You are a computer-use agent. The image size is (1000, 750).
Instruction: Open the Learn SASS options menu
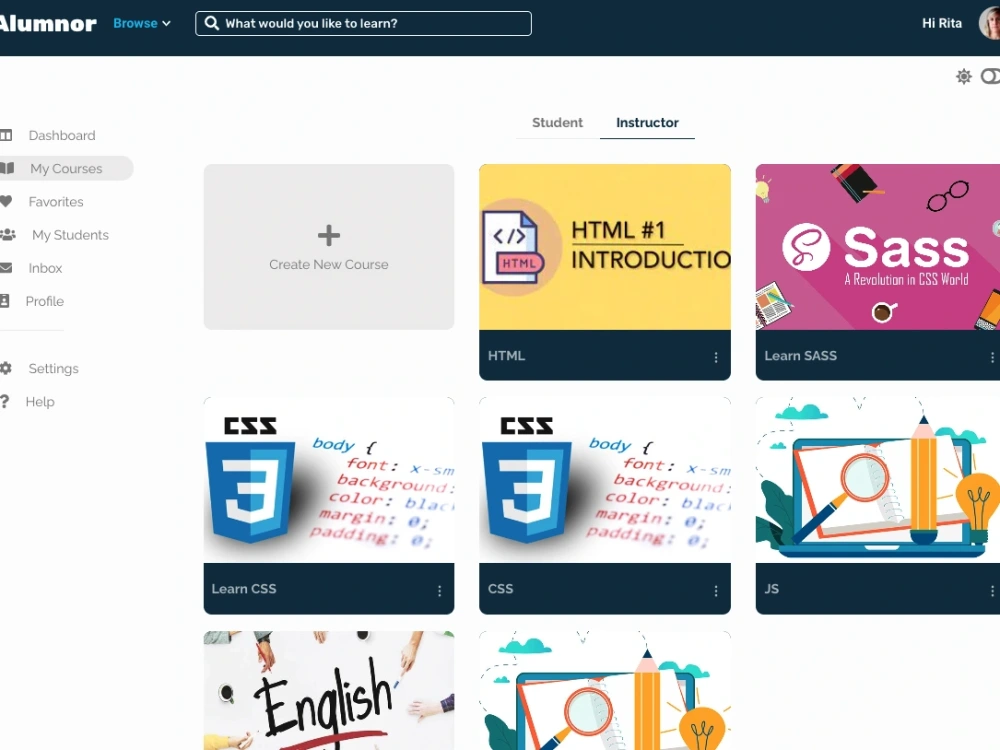(x=992, y=357)
